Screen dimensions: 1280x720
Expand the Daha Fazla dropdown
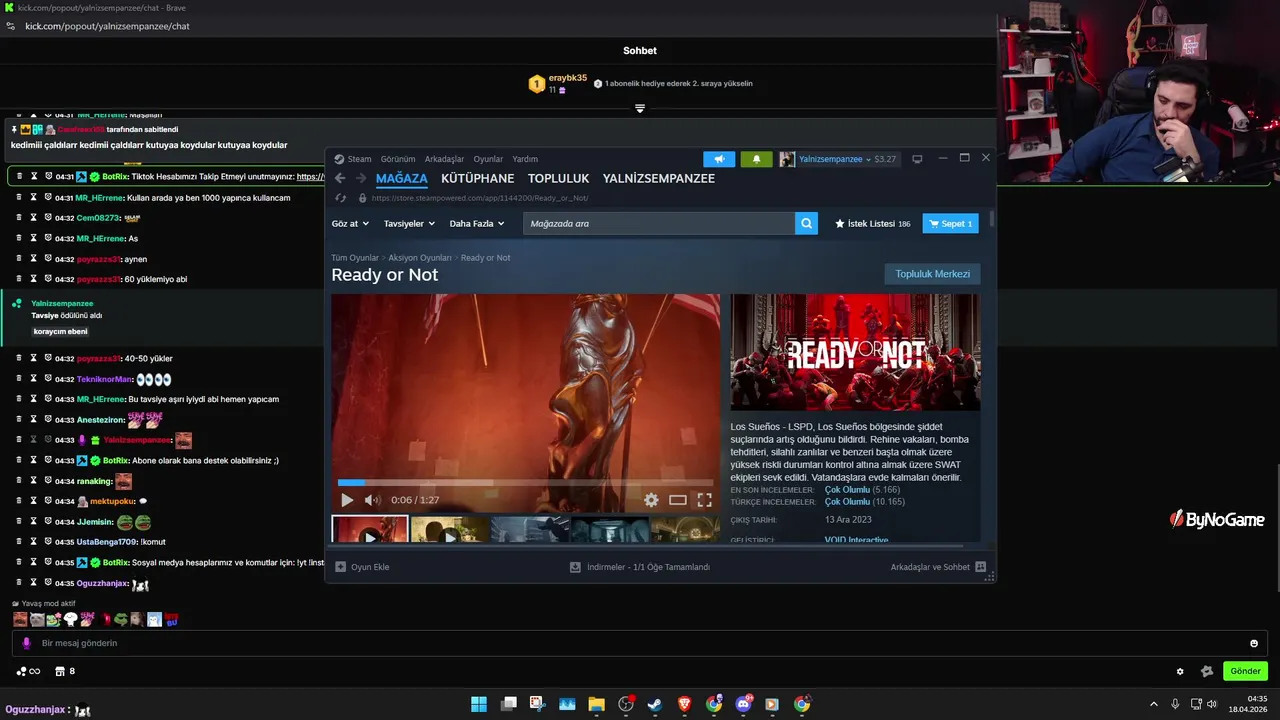[x=477, y=224]
